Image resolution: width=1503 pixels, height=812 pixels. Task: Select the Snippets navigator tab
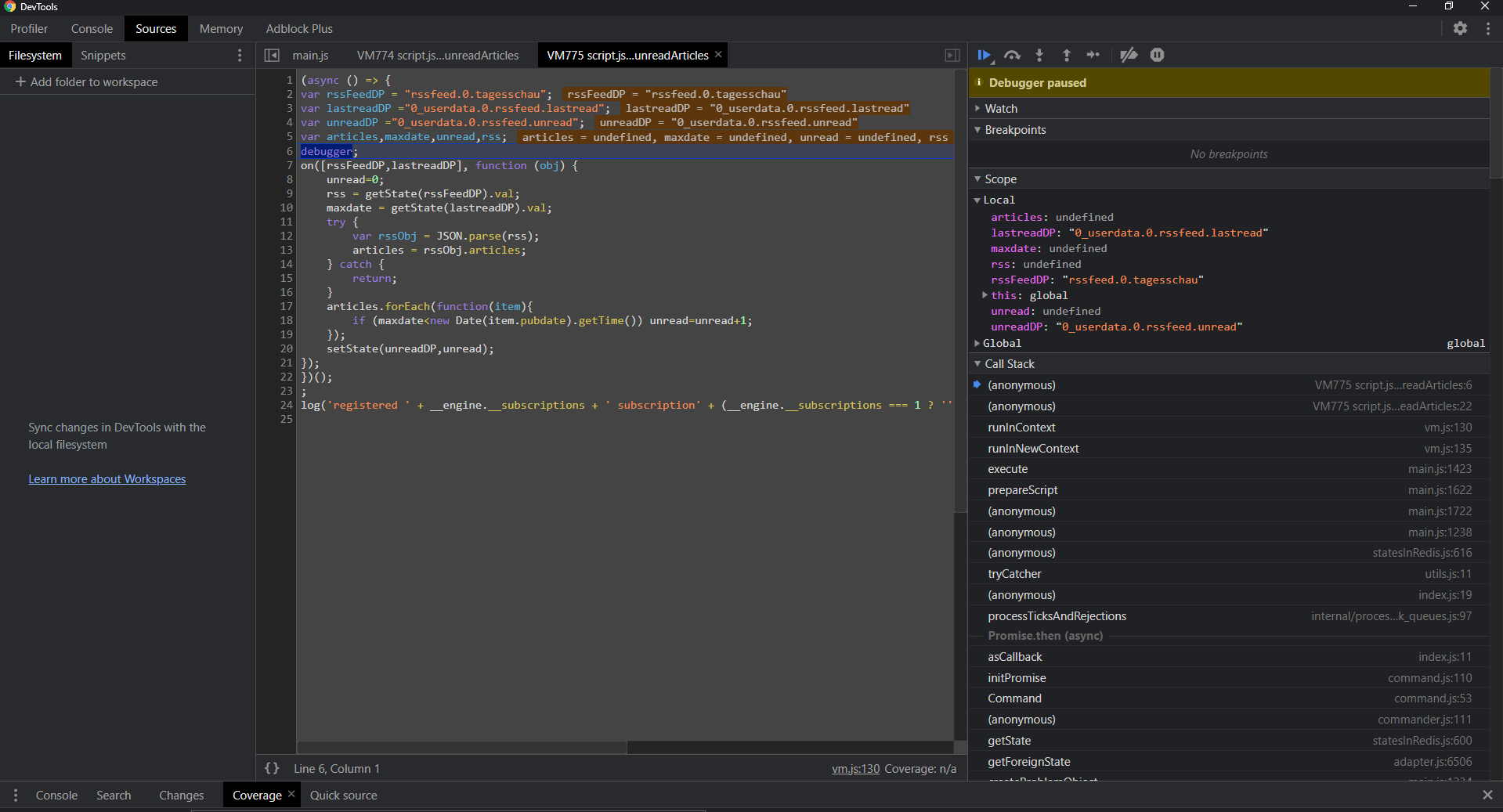[103, 56]
